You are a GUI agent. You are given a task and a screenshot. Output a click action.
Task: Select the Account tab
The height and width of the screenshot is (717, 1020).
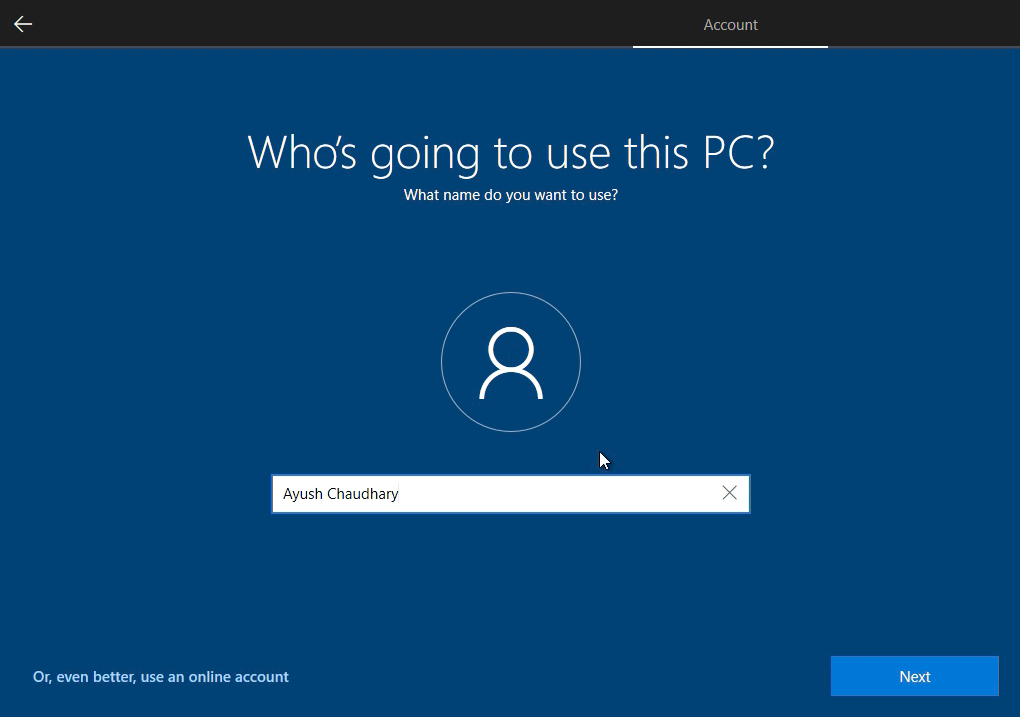coord(730,25)
